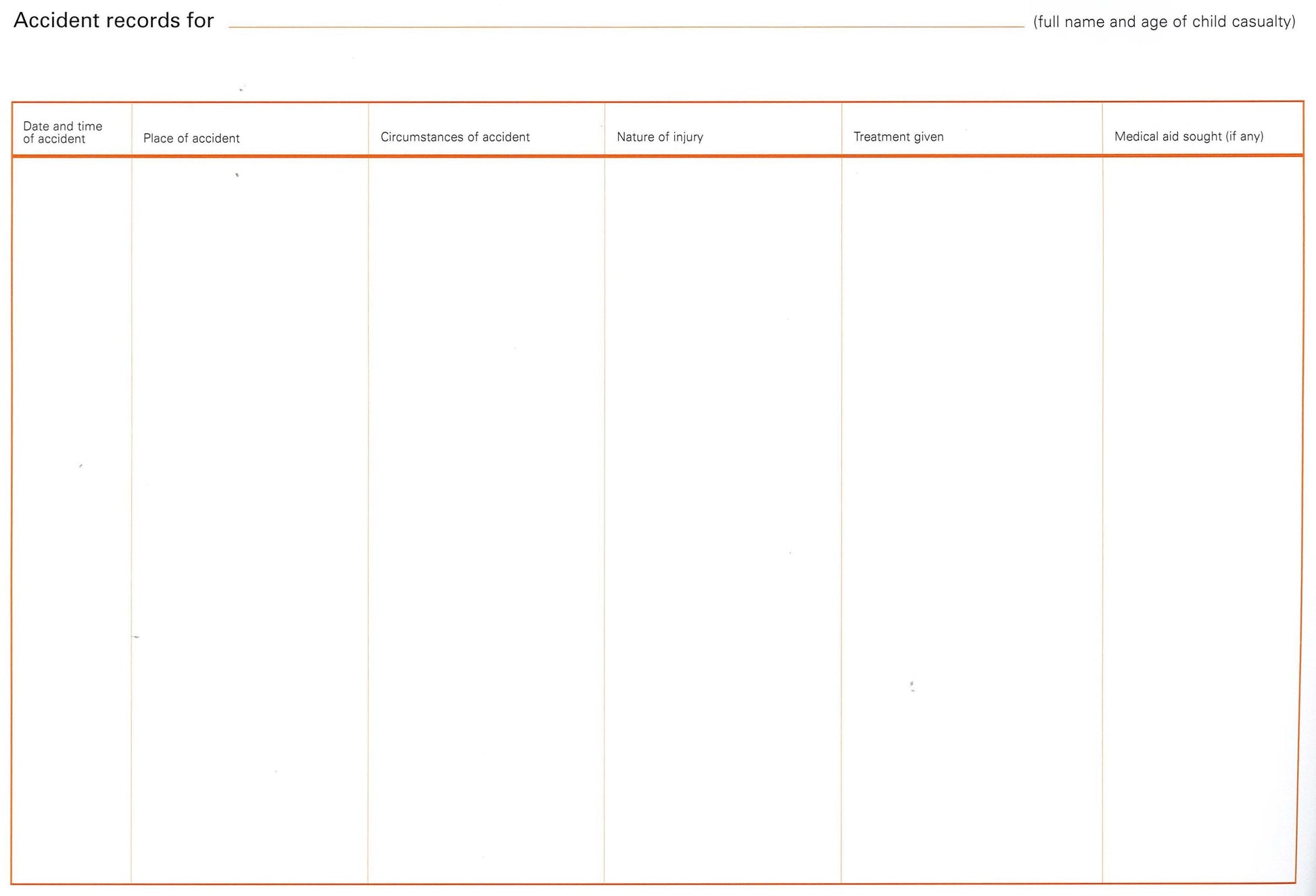
Task: Select the 'Circumstances of accident' column header
Action: pyautogui.click(x=454, y=137)
